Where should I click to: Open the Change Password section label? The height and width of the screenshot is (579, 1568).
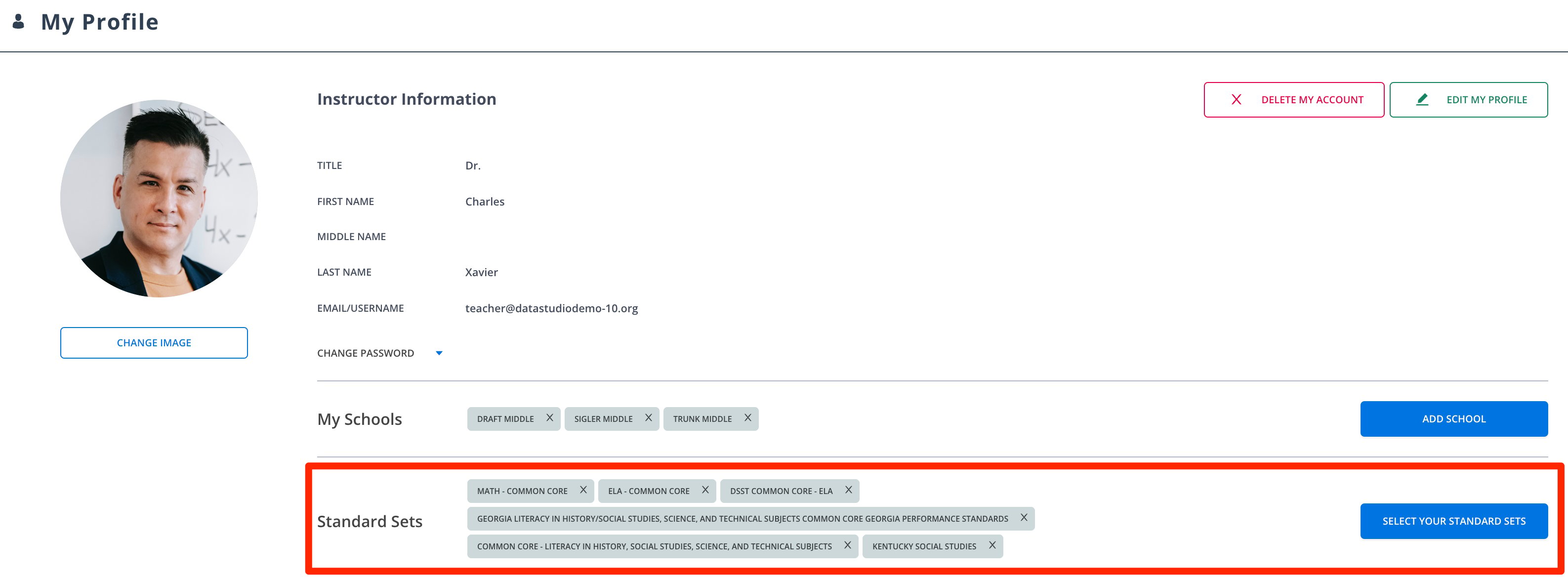click(365, 353)
